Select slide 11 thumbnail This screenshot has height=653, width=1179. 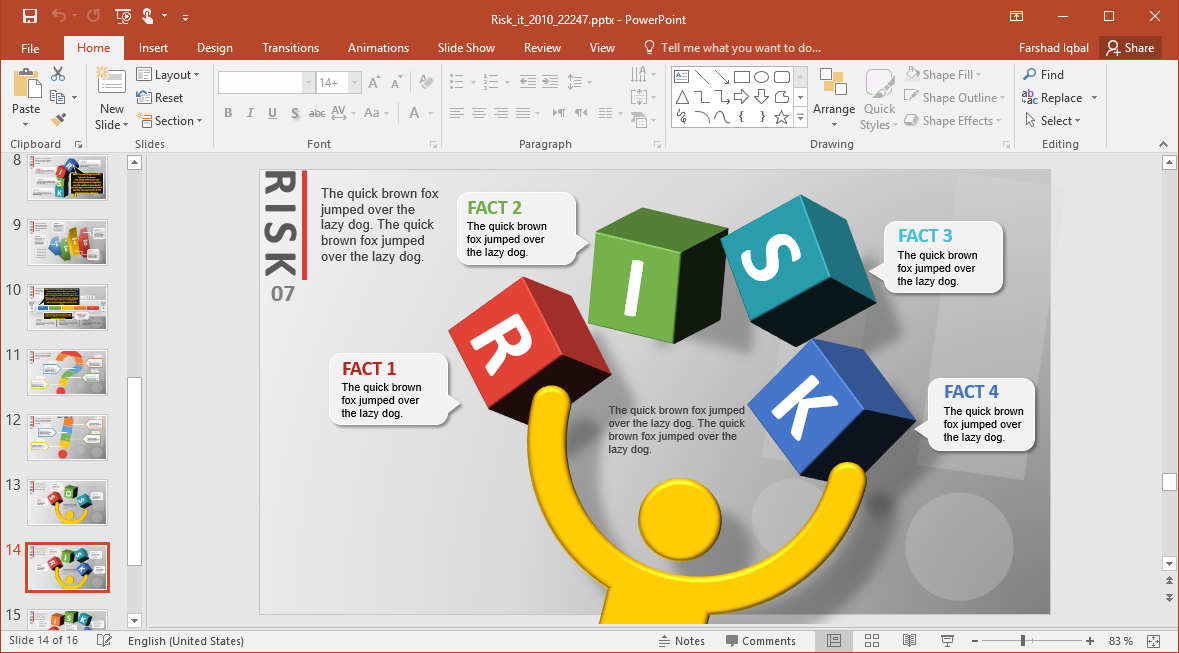[68, 372]
